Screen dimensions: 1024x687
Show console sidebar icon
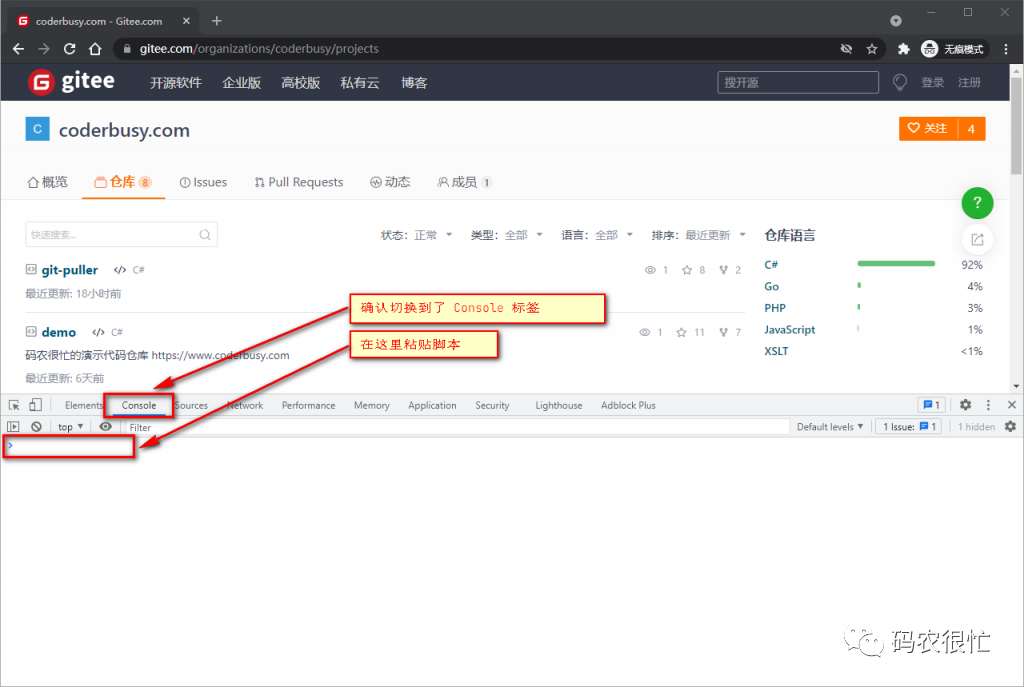pos(13,426)
